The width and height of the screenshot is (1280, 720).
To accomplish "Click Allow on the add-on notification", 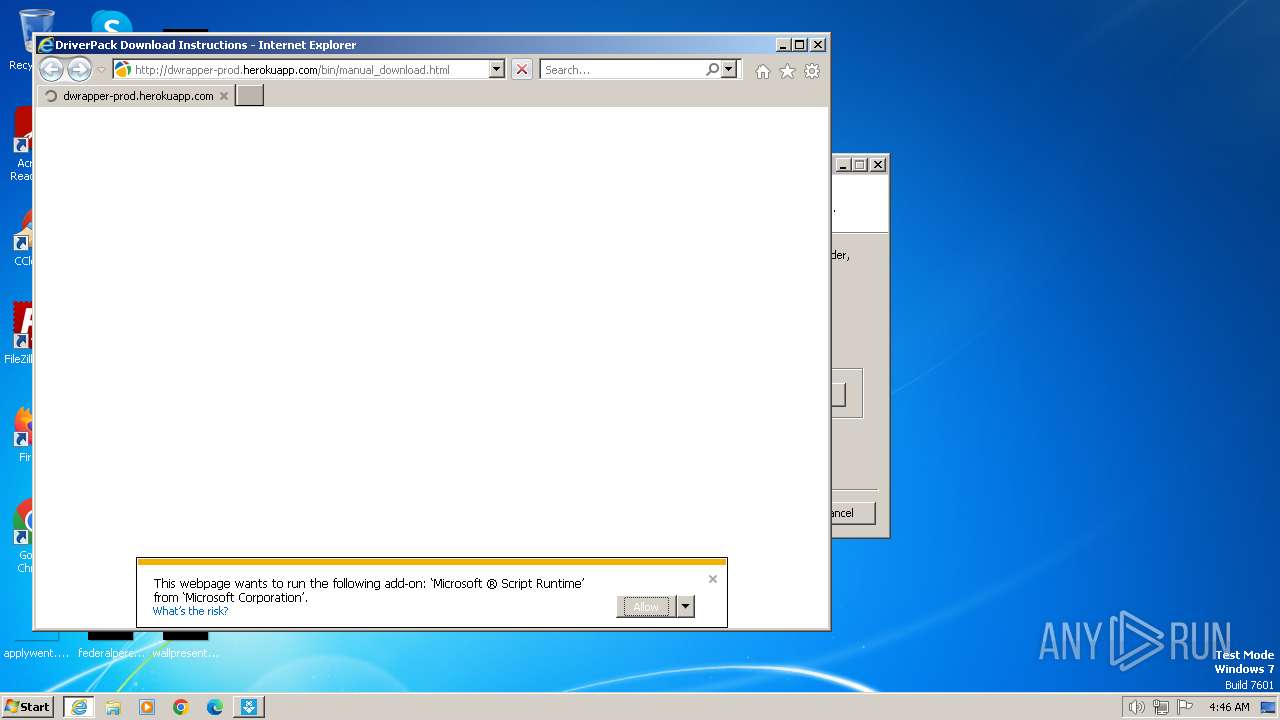I will [646, 607].
